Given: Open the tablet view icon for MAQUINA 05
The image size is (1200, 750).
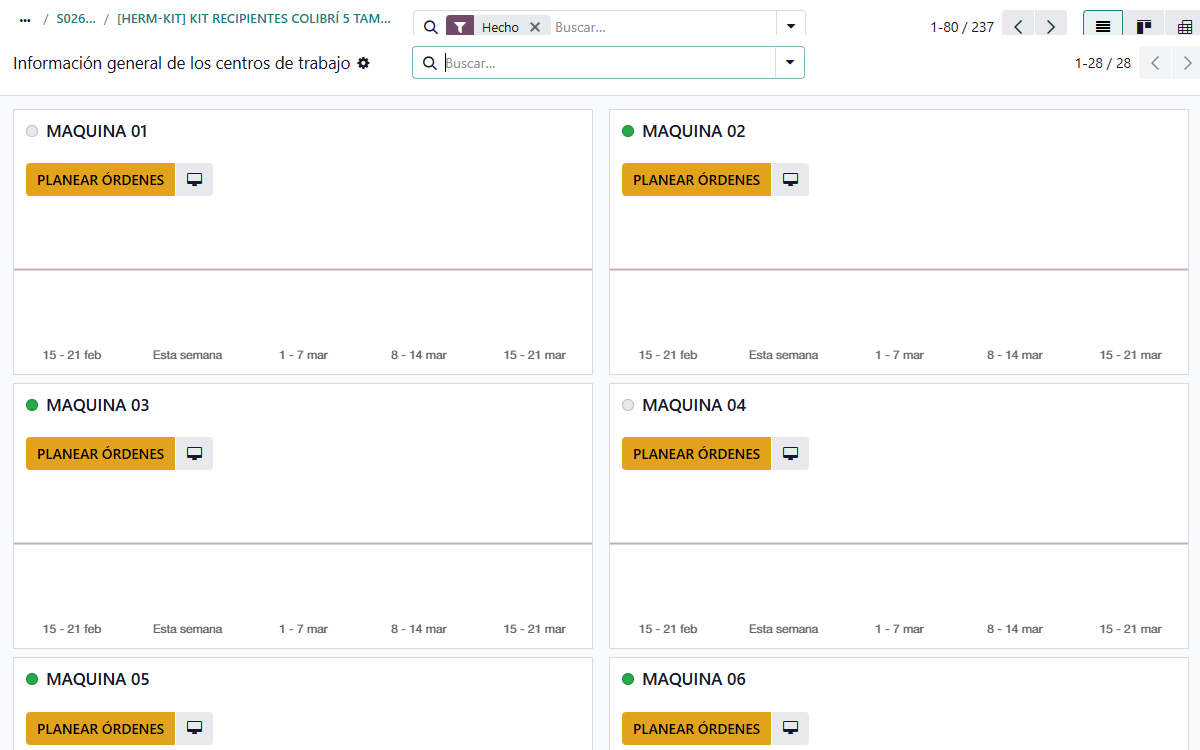Looking at the screenshot, I should (194, 728).
